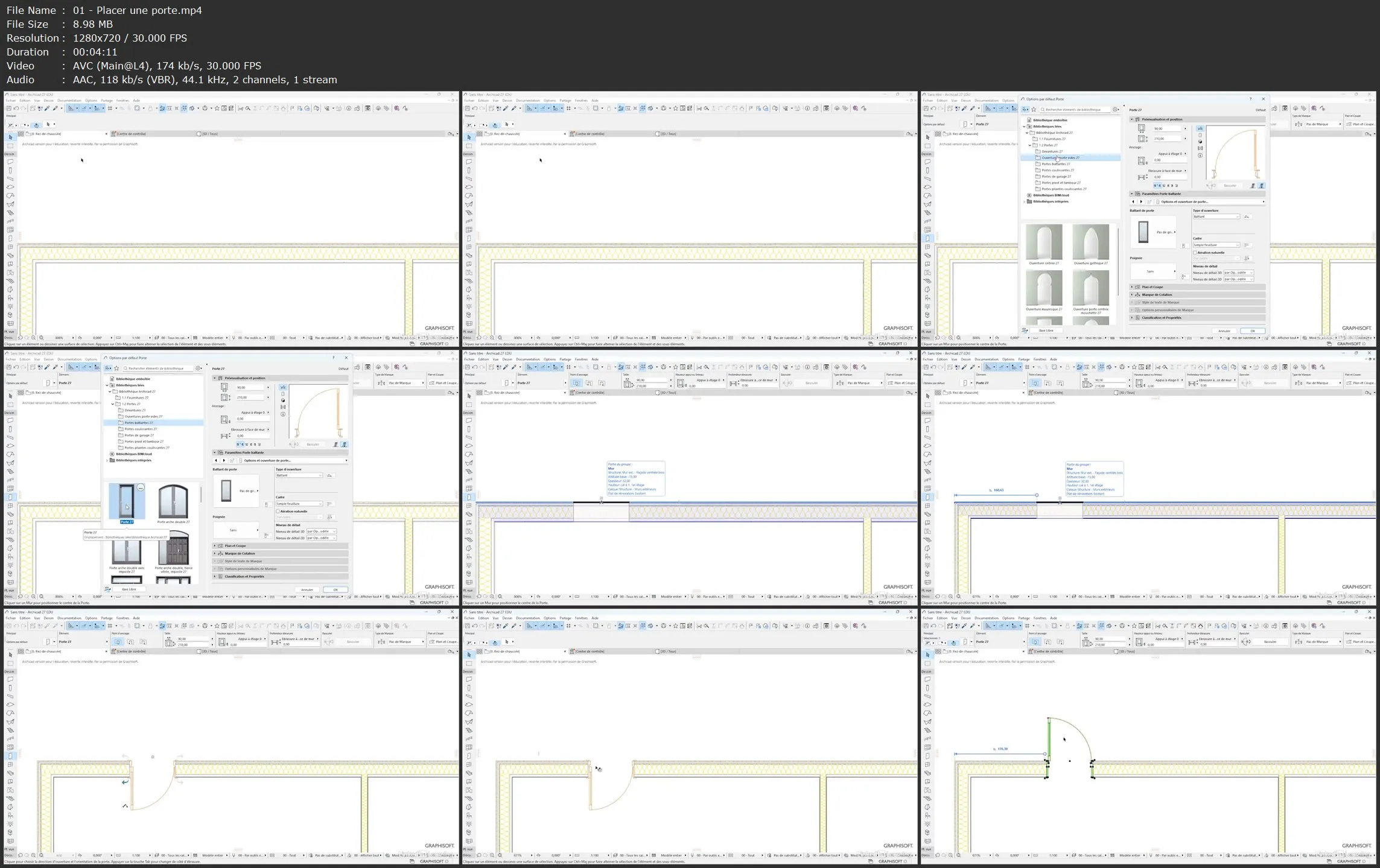
Task: Click OK in the Porte 27 thumbnails dialog
Action: coord(335,590)
